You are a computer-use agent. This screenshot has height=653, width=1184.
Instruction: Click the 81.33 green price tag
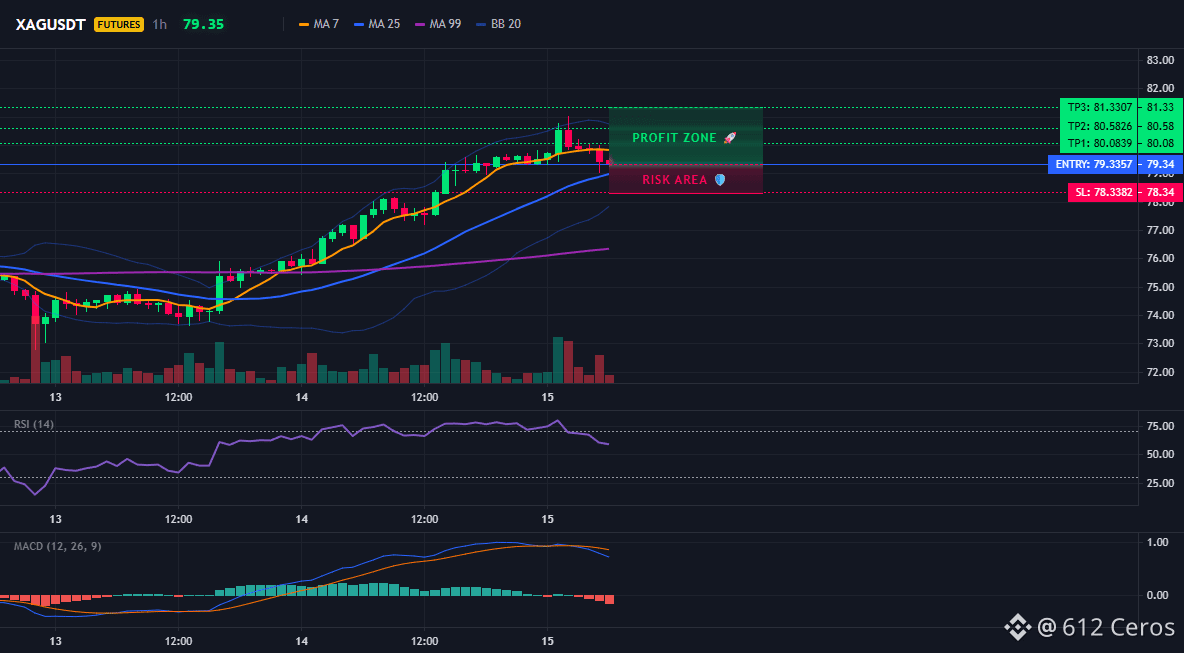pos(1160,108)
